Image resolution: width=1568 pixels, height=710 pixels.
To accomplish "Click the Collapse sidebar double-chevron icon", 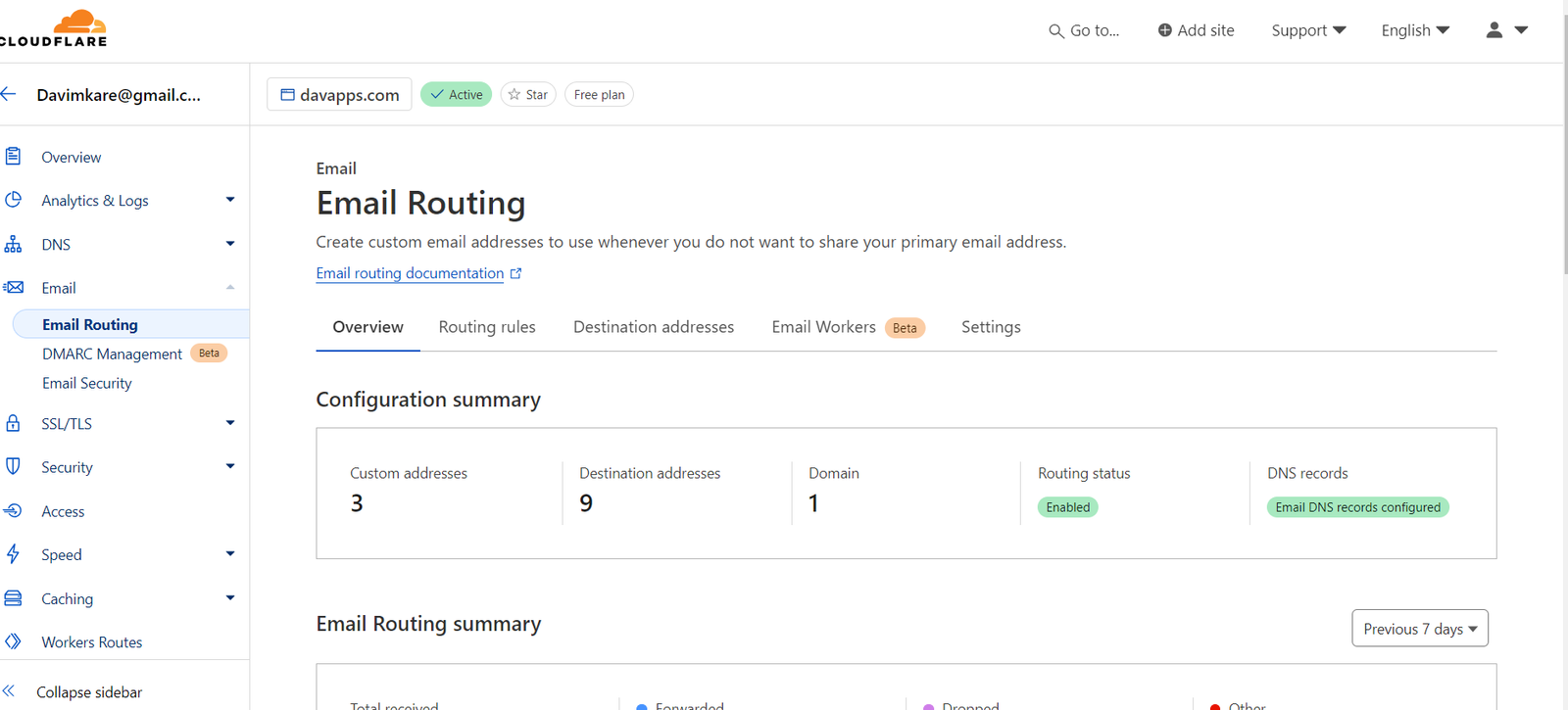I will coord(9,690).
